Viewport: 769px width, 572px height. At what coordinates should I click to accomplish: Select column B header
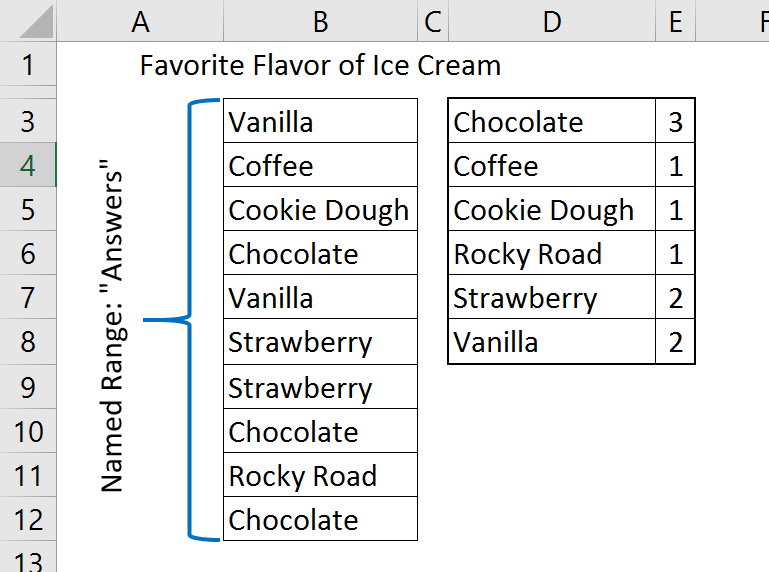[320, 20]
